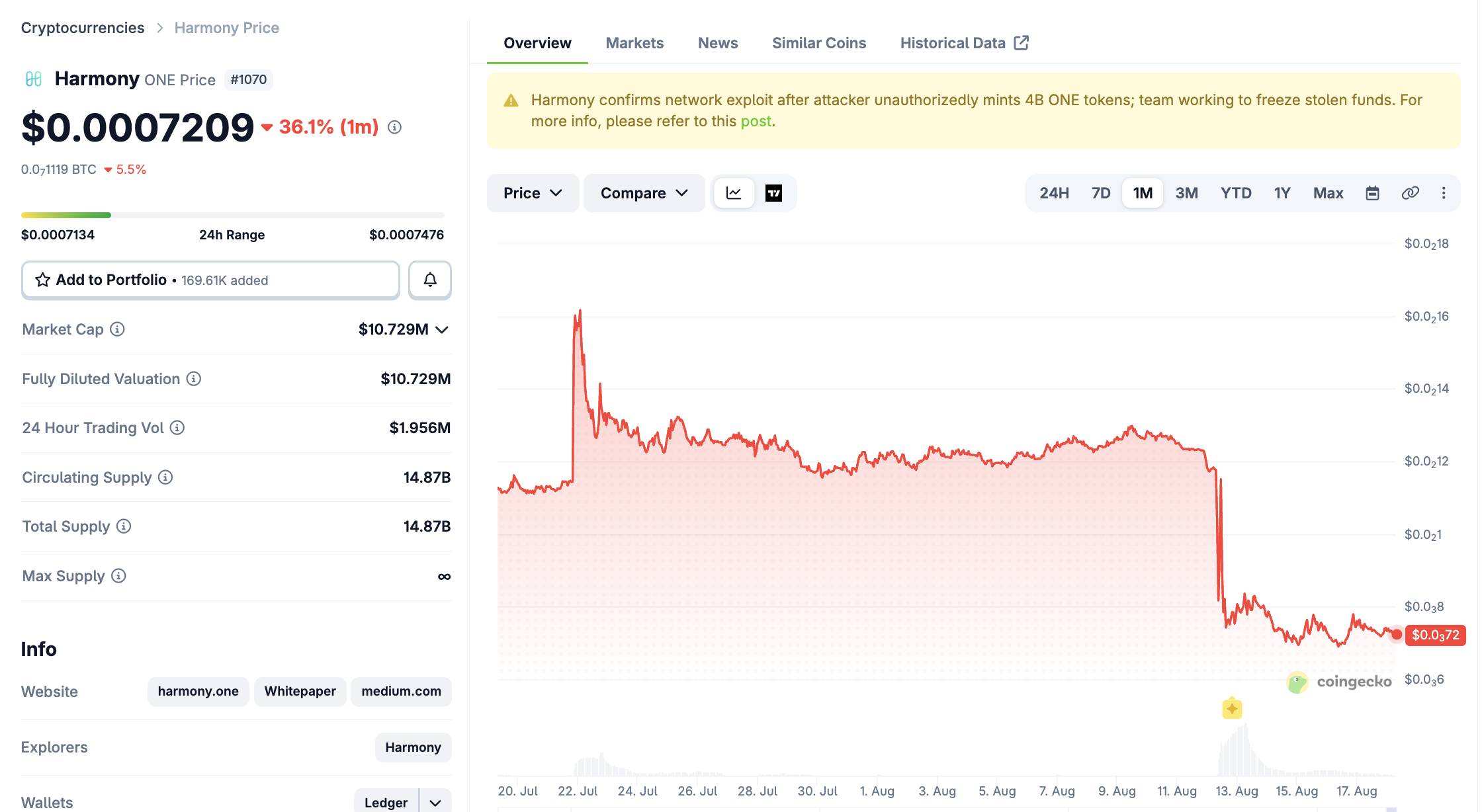Viewport: 1482px width, 812px height.
Task: Click the 24h Range progress bar
Action: click(233, 215)
